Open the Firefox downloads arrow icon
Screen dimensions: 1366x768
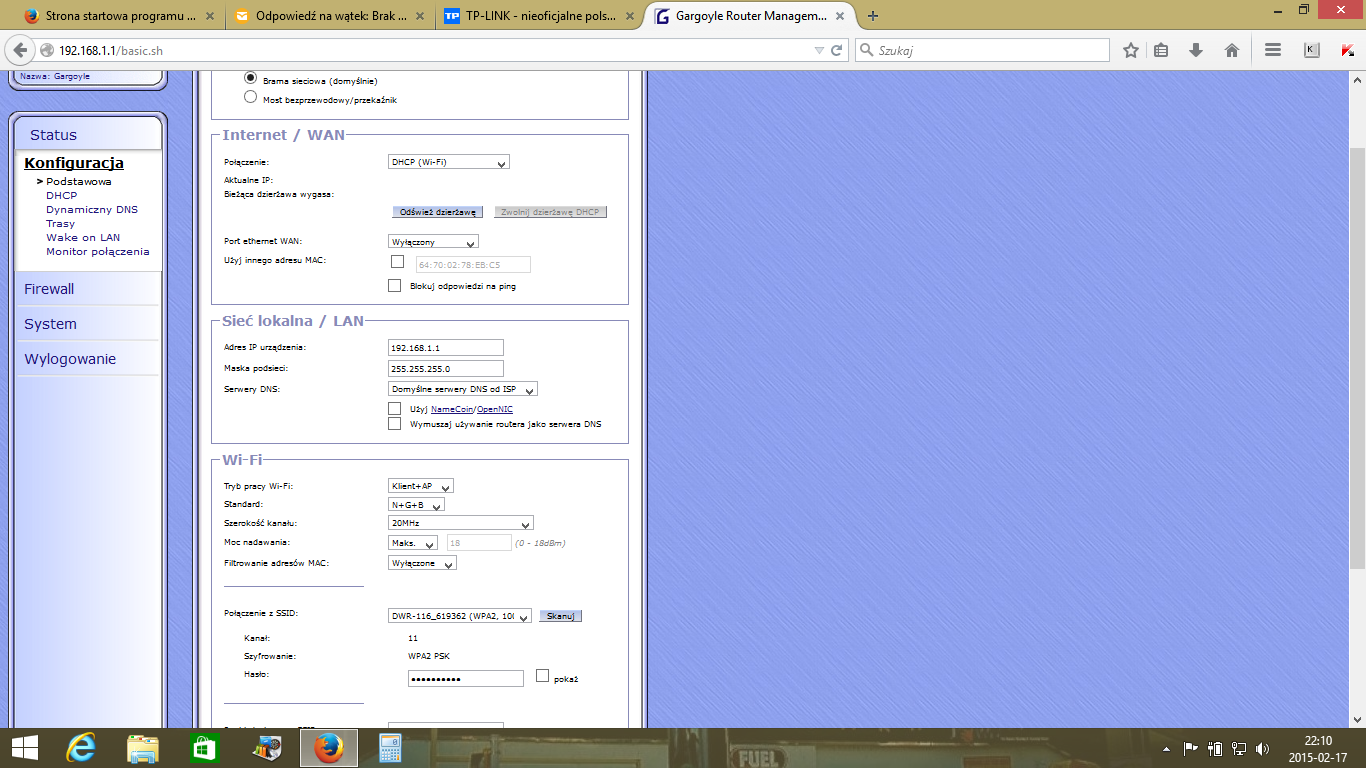point(1195,50)
